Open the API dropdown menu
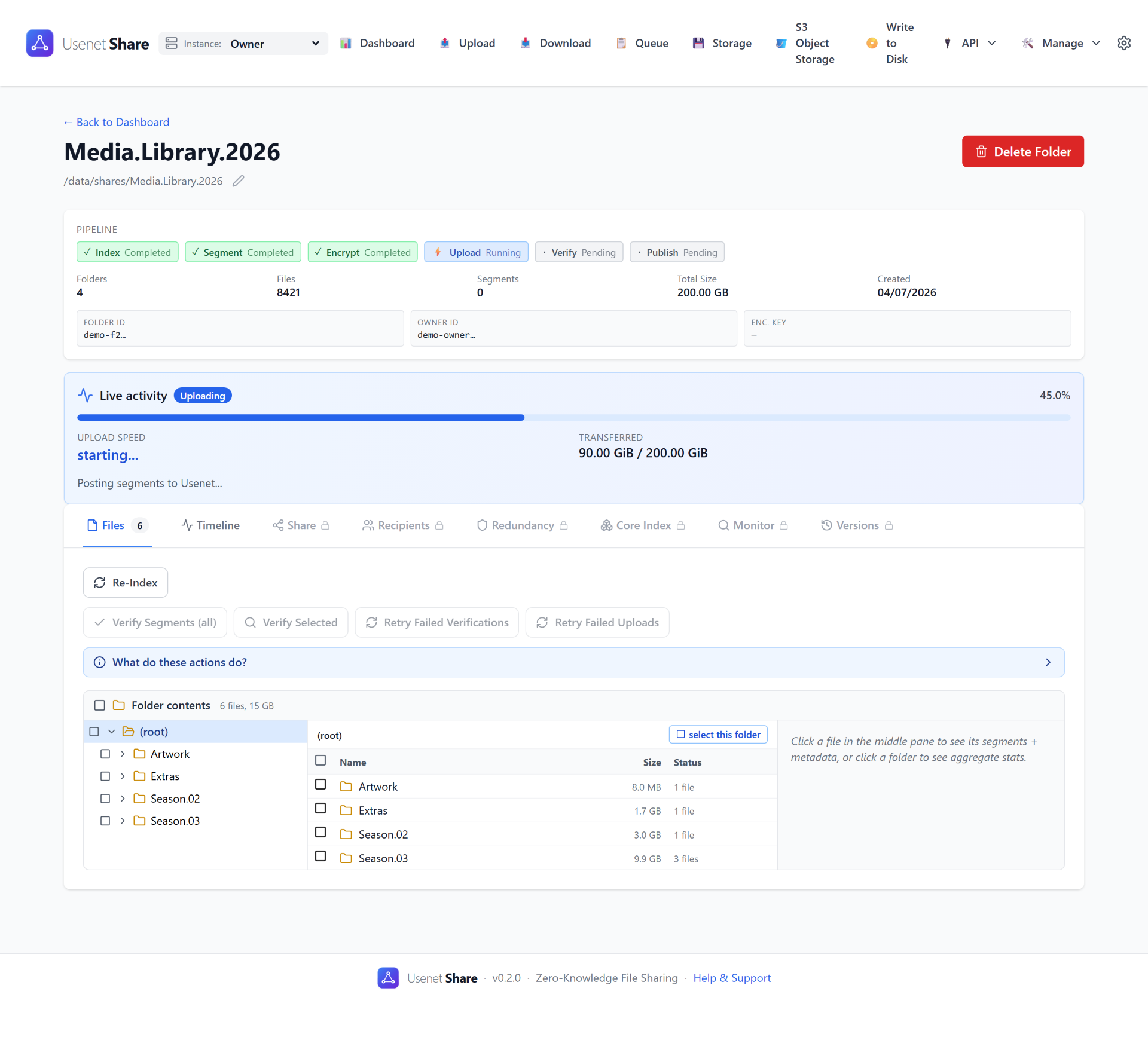Screen dimensions: 1148x1040 pos(970,43)
